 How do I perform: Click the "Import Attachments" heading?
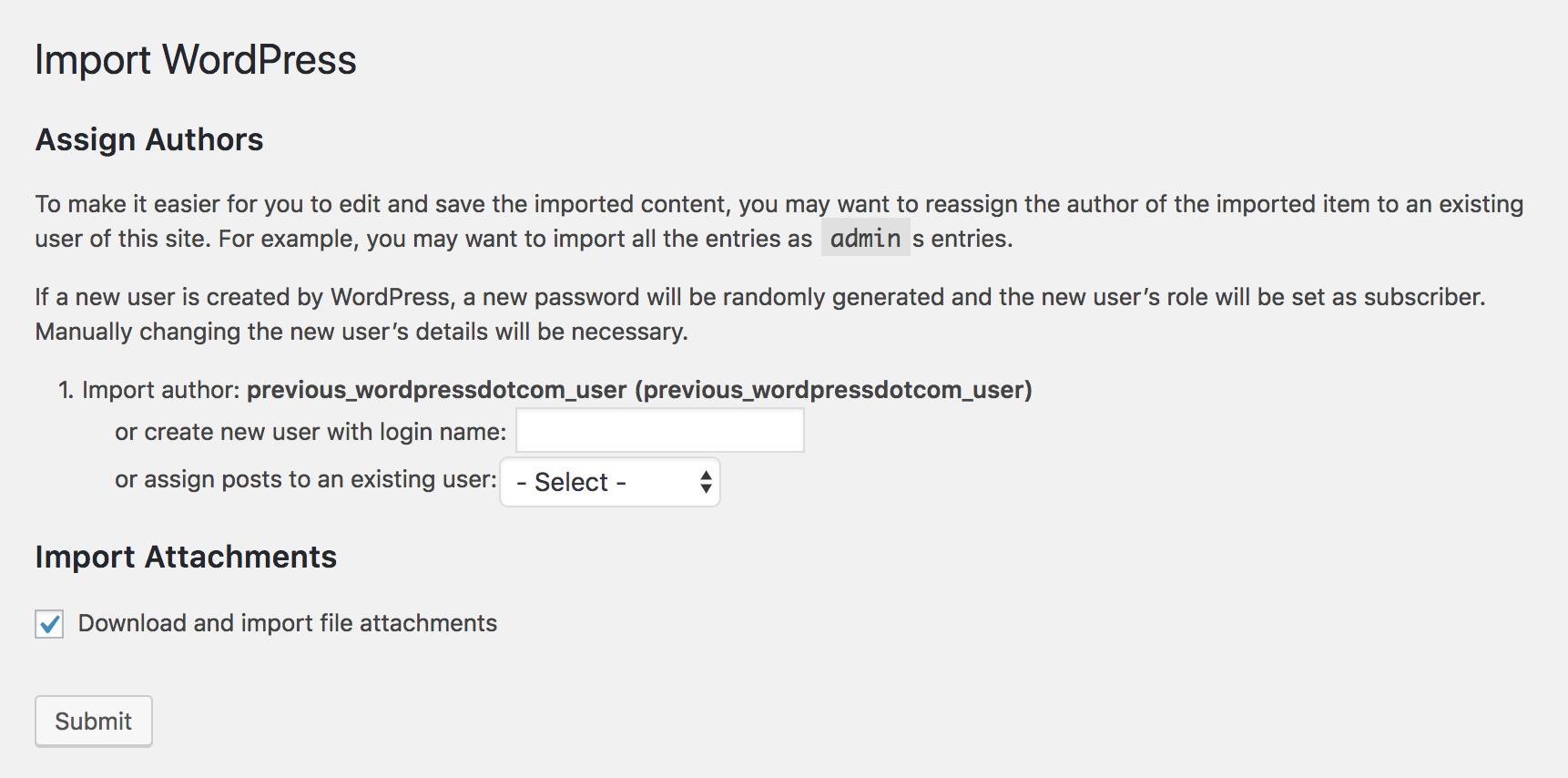click(186, 557)
